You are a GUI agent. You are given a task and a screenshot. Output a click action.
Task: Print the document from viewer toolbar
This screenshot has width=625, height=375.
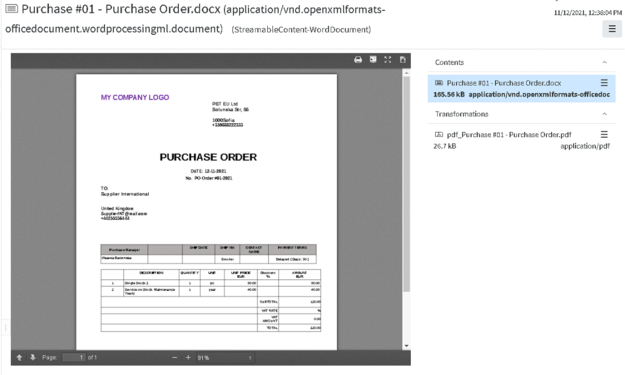coord(358,60)
